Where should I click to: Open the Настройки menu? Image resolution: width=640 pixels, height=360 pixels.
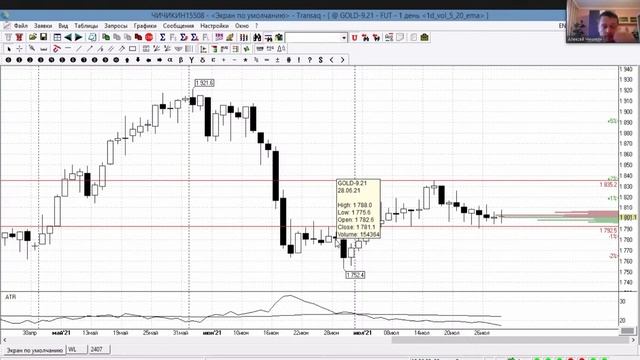215,26
